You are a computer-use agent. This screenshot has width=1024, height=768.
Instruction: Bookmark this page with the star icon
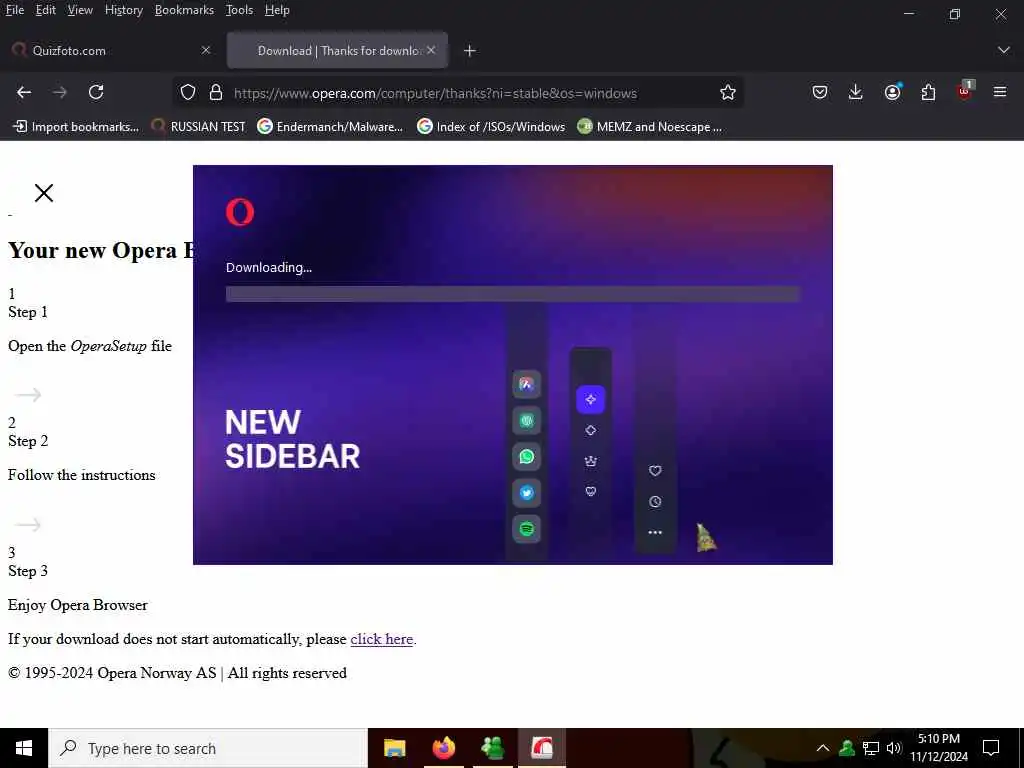[728, 93]
